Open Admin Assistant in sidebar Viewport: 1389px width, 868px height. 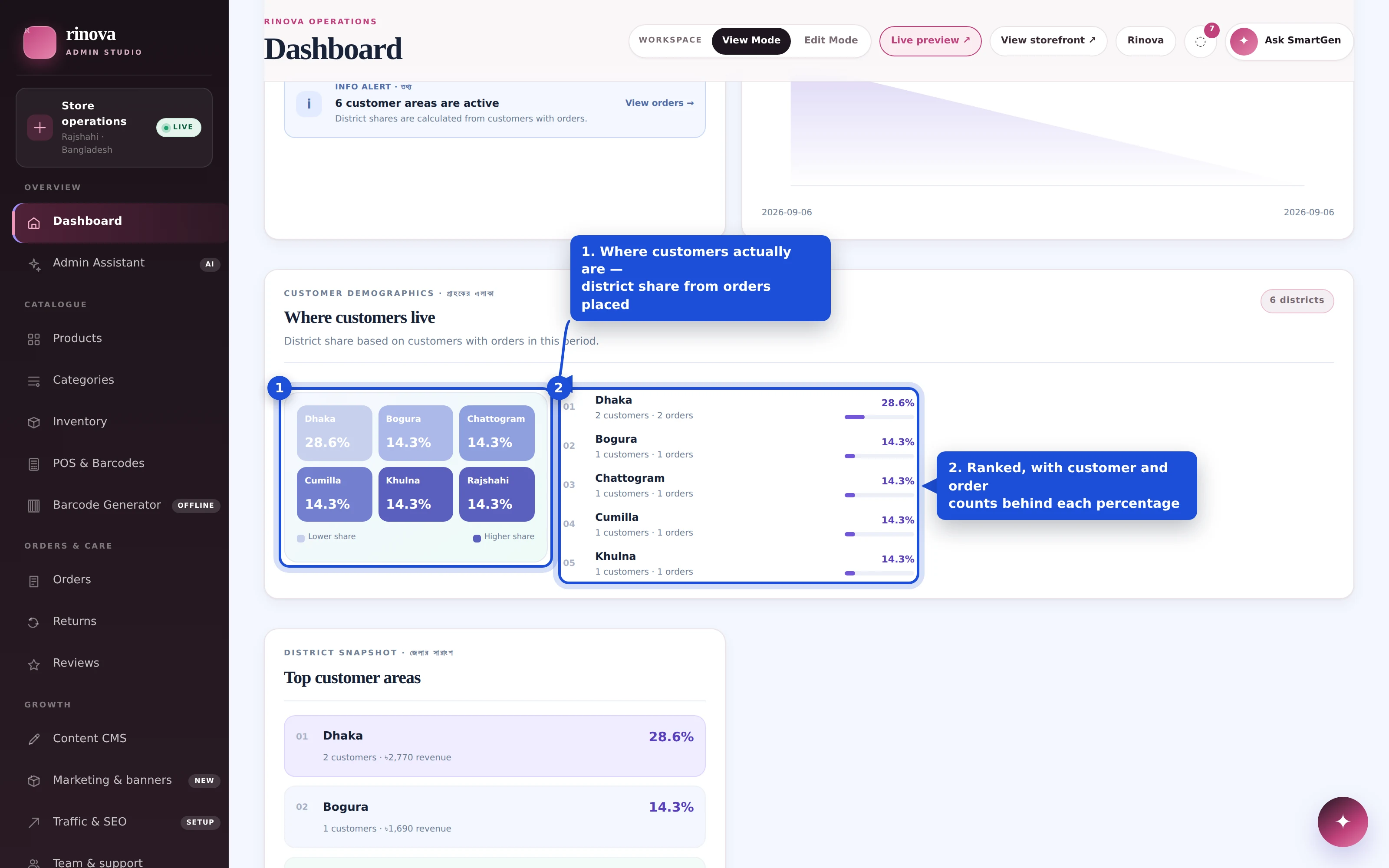121,264
